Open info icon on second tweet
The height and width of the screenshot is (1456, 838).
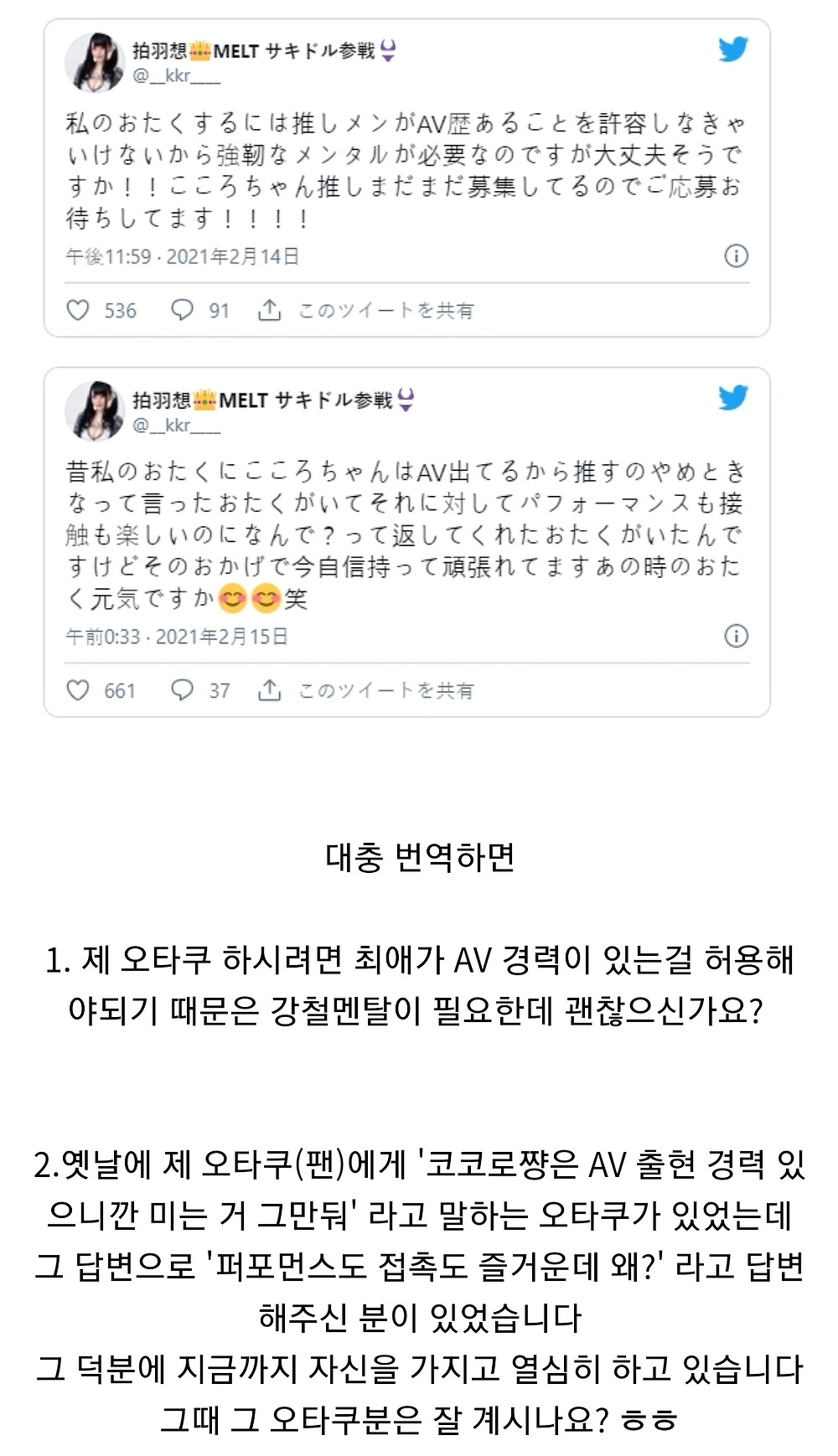tap(736, 636)
